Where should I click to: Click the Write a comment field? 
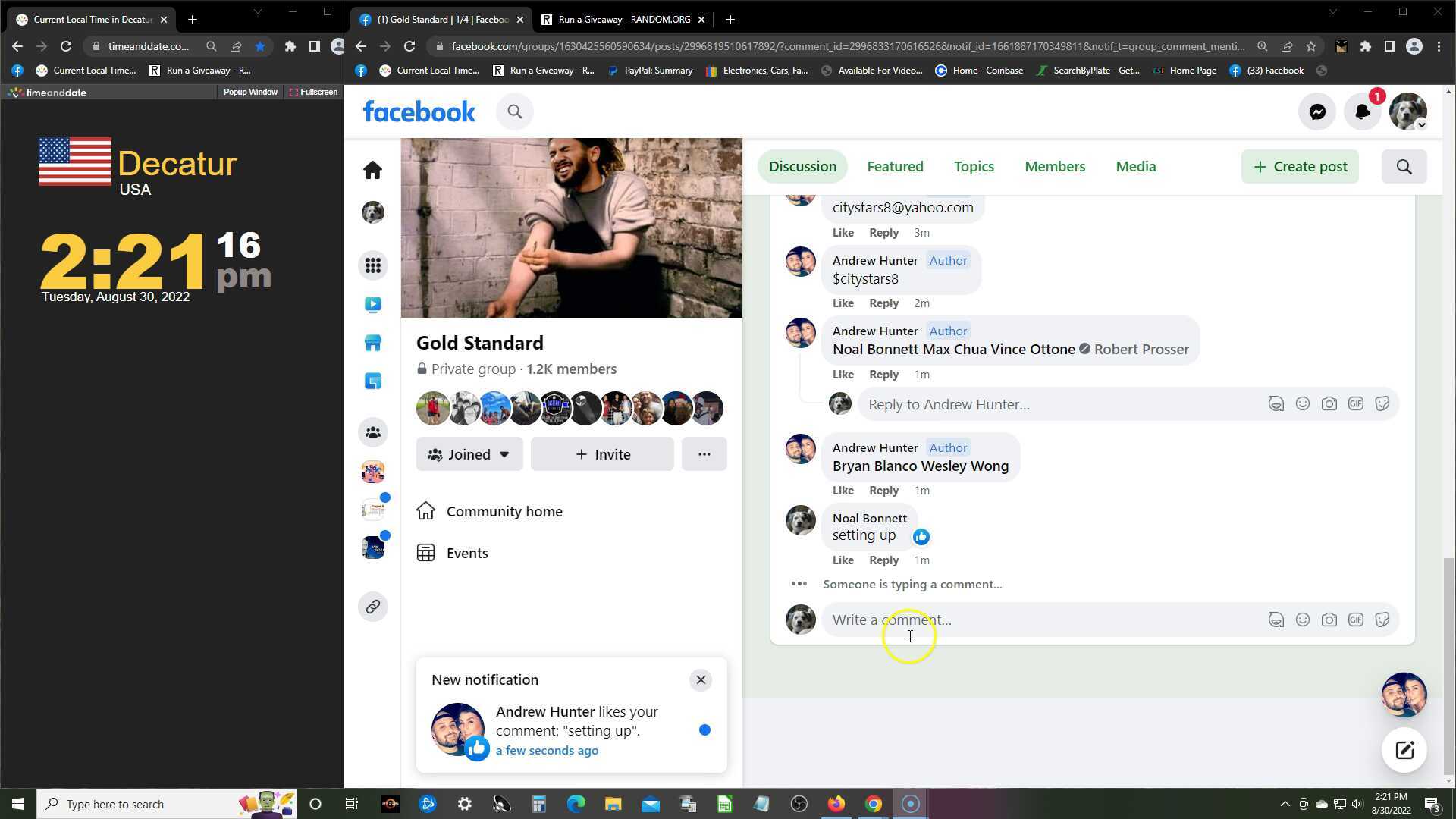[1039, 620]
